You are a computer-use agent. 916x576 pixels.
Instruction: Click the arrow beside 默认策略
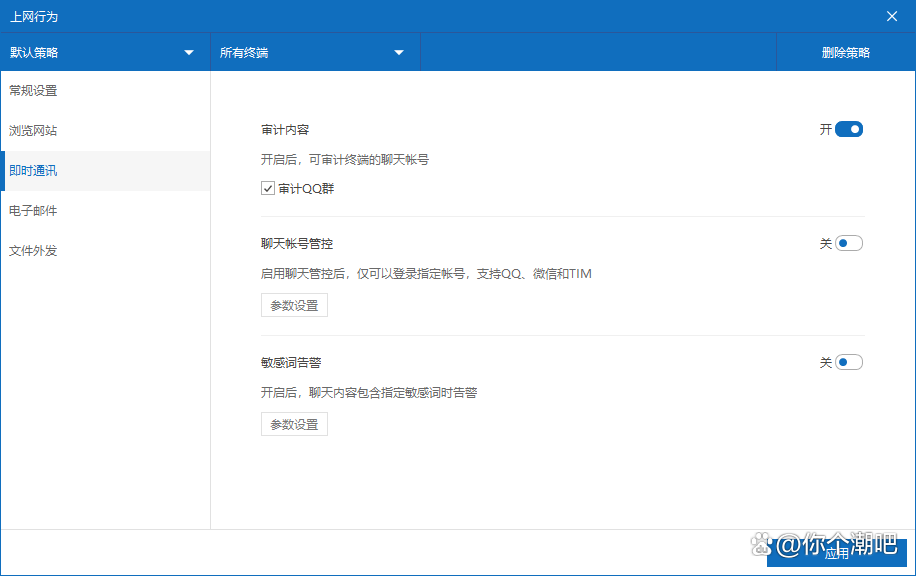[189, 53]
